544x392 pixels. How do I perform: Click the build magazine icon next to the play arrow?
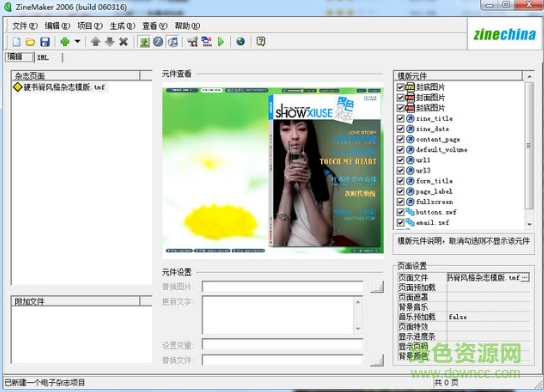pos(207,42)
